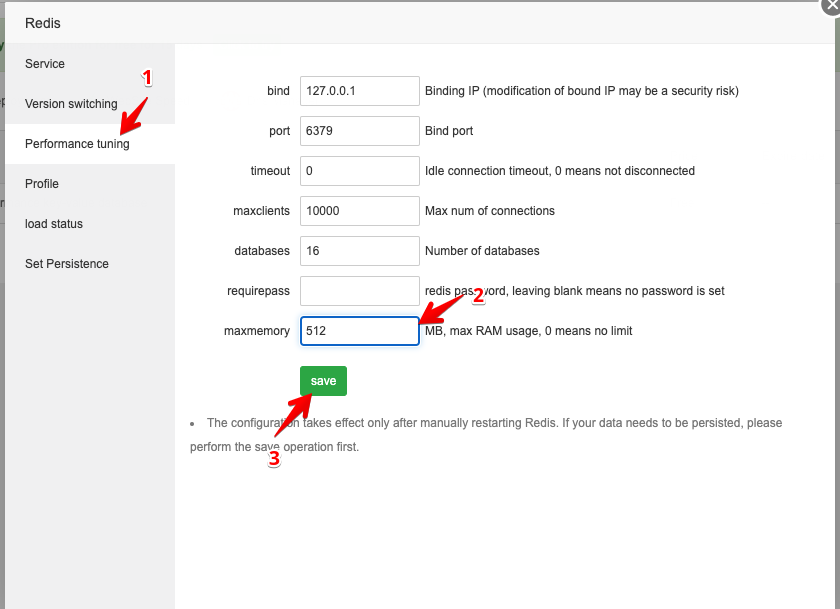Click the bind IP input field
The width and height of the screenshot is (840, 609).
coord(359,91)
